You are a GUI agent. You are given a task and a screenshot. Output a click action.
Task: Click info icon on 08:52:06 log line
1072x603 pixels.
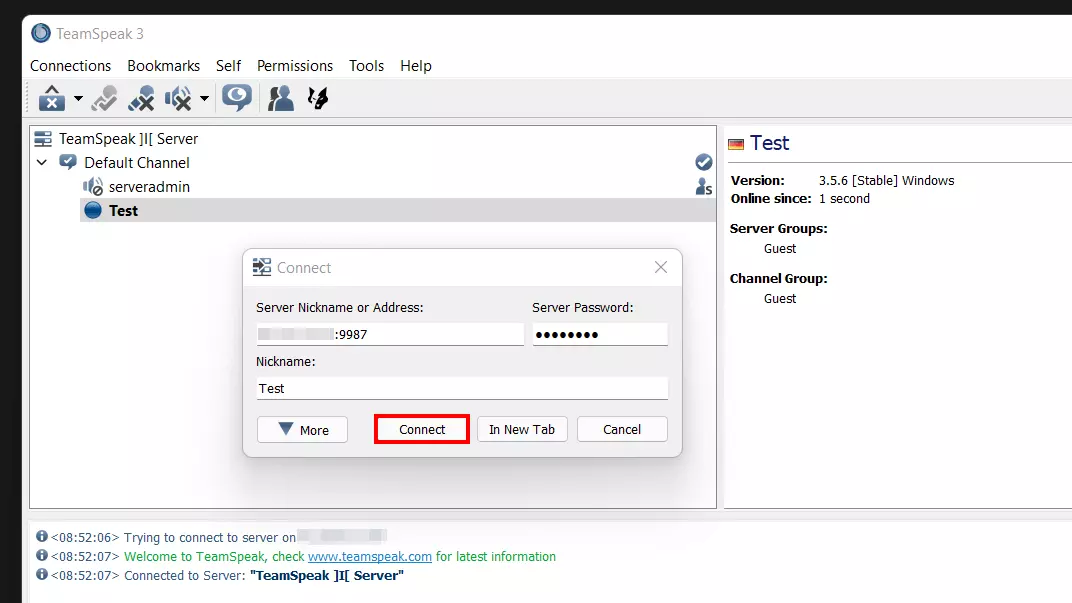tap(42, 536)
